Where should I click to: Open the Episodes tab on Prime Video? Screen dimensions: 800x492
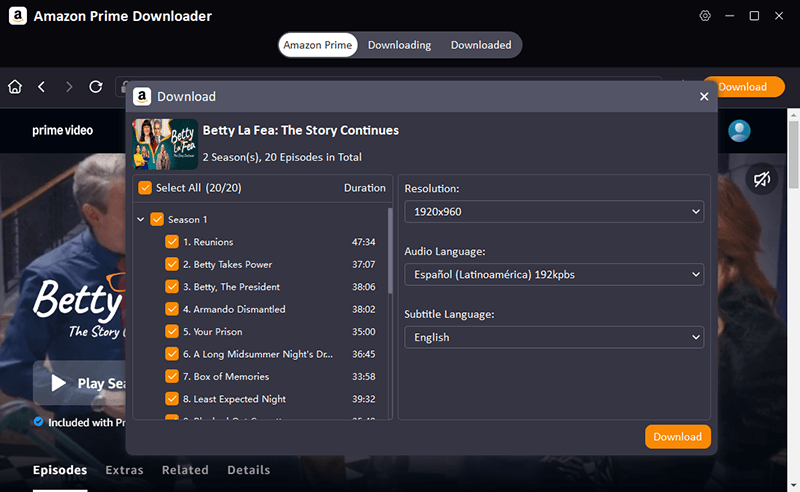coord(60,470)
